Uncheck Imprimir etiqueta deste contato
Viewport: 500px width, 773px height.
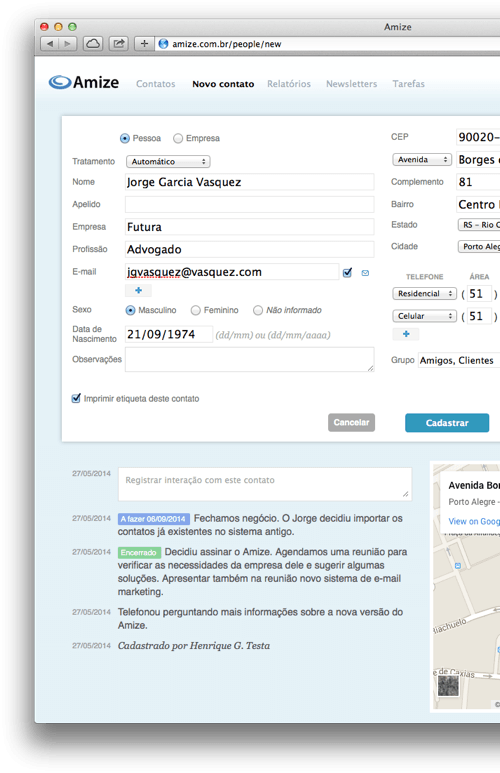point(76,398)
